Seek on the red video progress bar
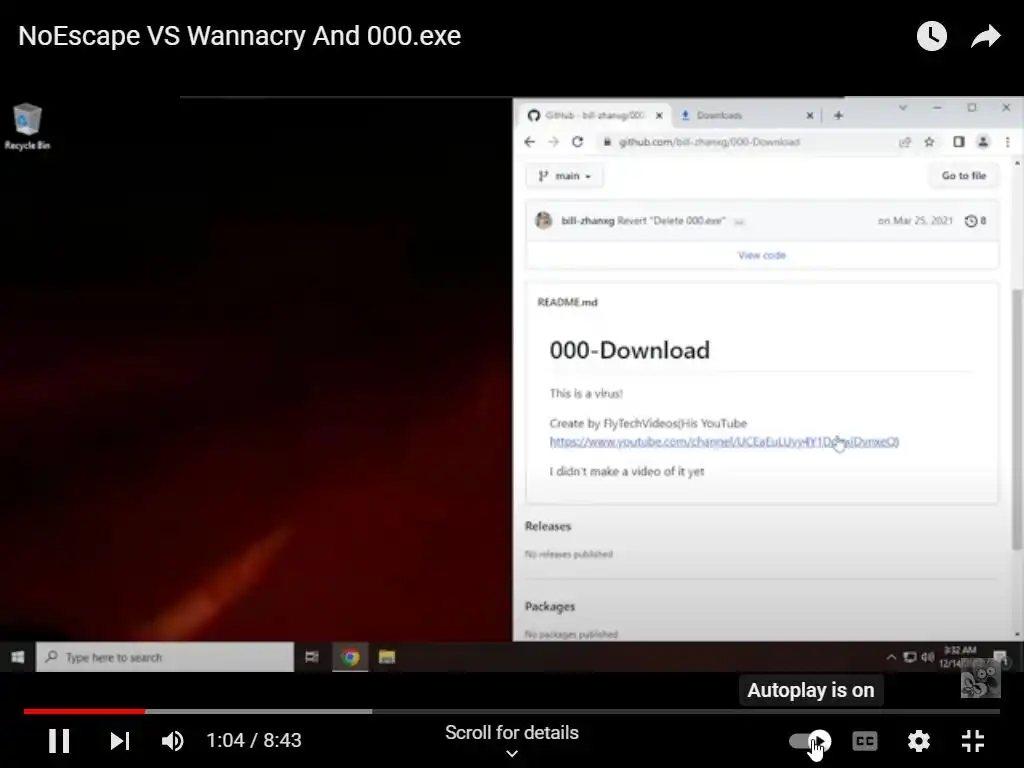Viewport: 1024px width, 768px height. coord(85,711)
